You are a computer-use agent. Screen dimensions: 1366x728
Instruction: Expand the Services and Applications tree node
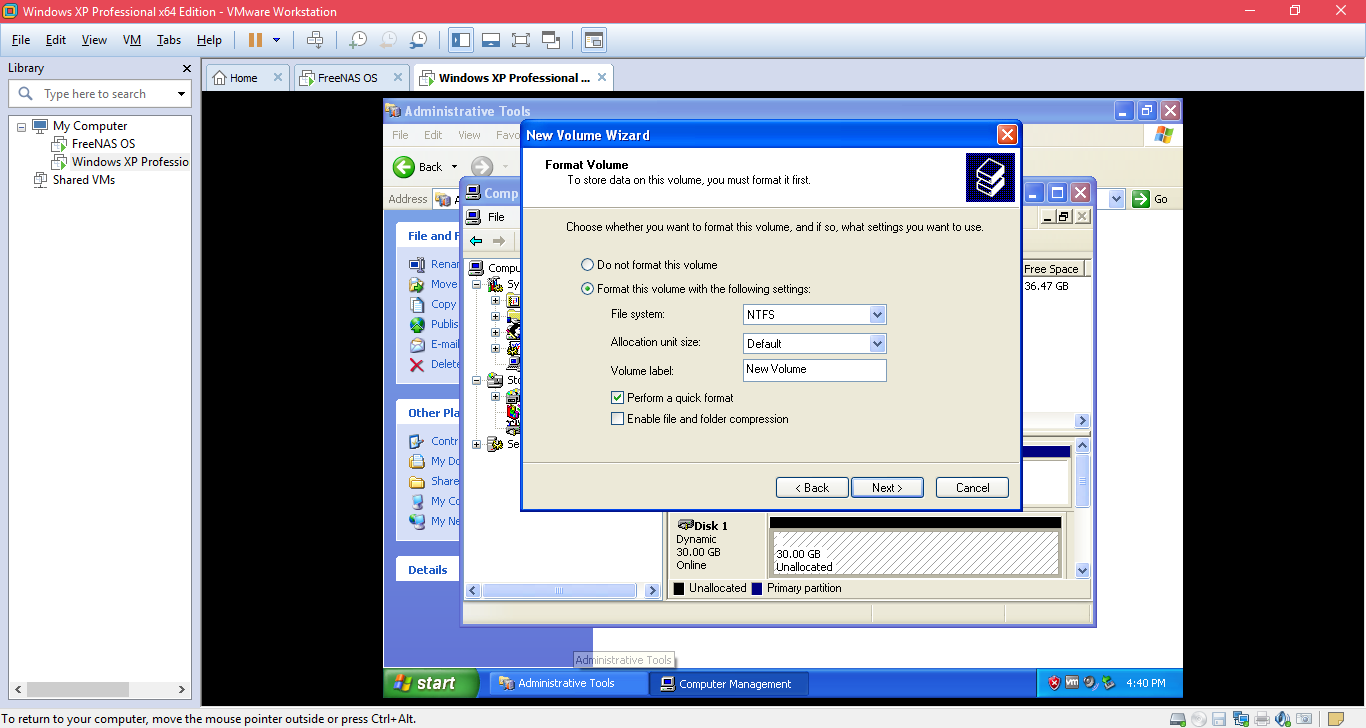point(477,445)
